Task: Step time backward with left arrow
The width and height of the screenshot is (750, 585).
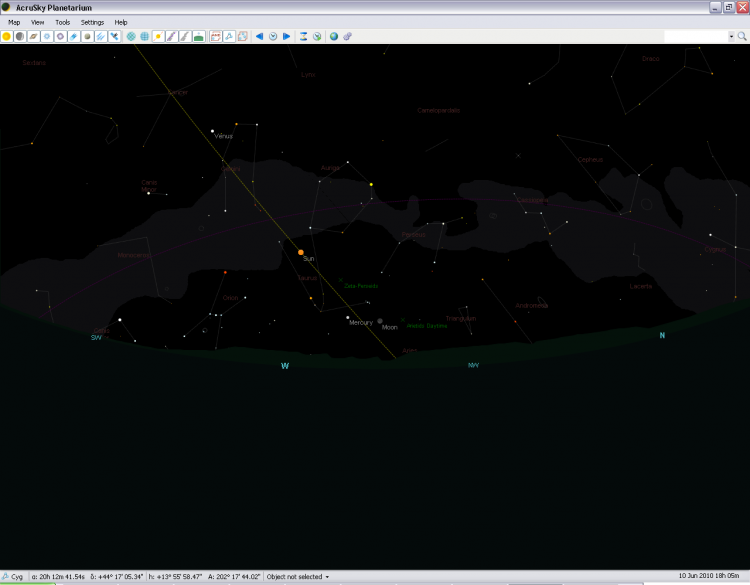Action: [x=259, y=36]
